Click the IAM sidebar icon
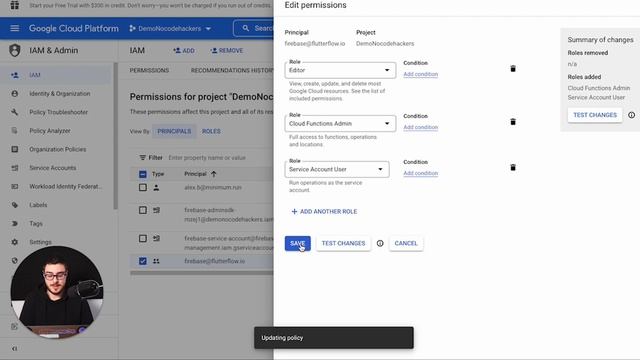Viewport: 640px width, 360px height. pyautogui.click(x=15, y=75)
